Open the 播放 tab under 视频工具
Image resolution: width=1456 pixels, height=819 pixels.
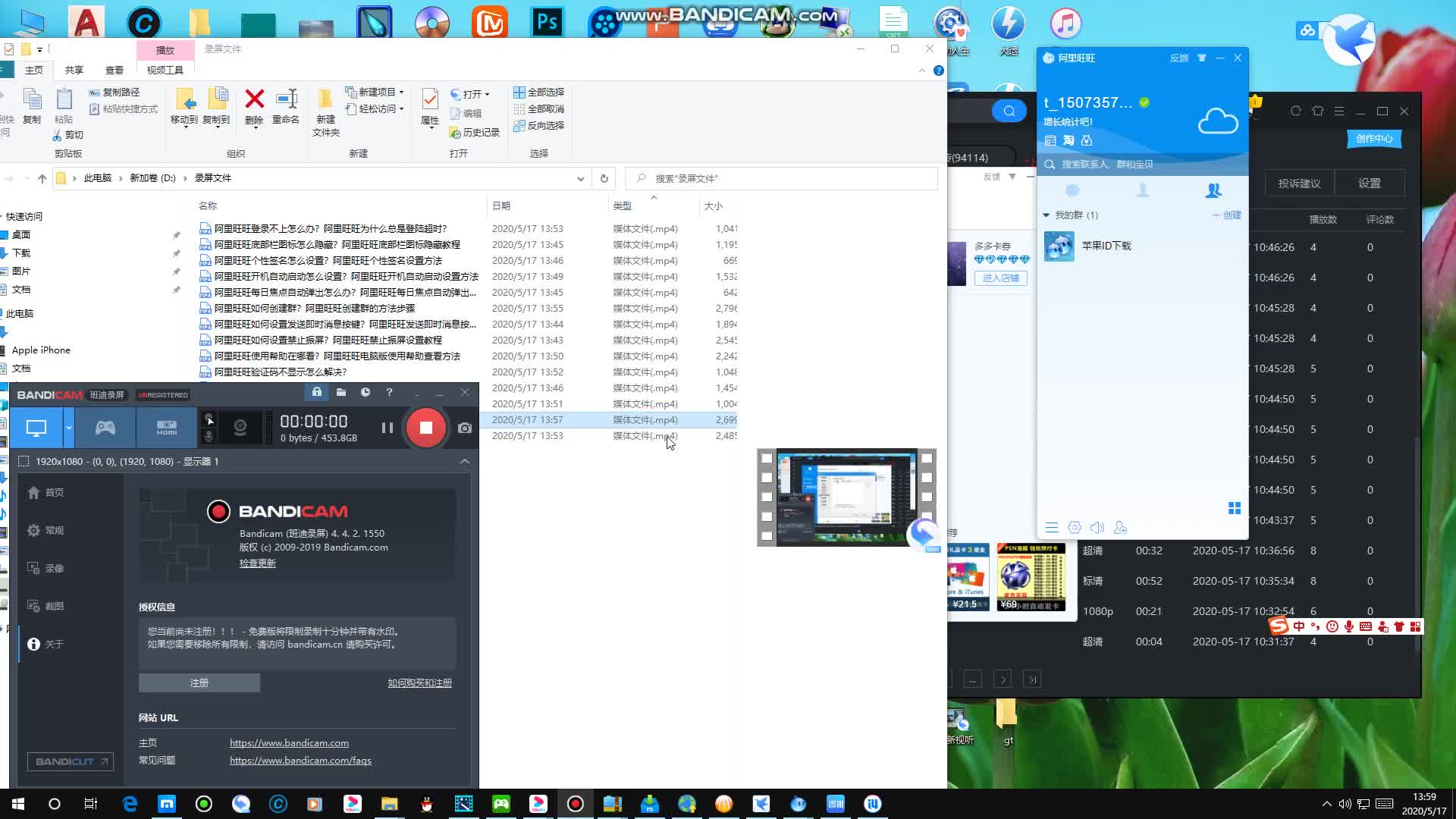pos(165,50)
